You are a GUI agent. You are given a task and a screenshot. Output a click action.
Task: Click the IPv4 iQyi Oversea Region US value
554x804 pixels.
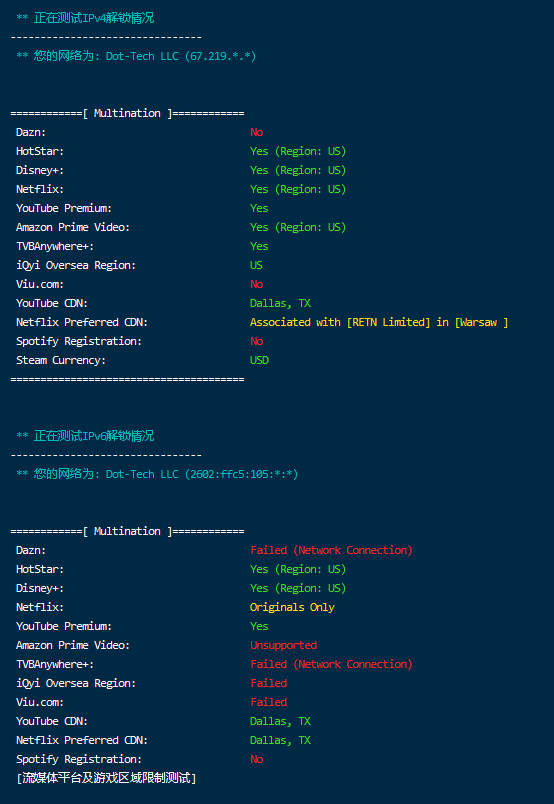tap(256, 265)
